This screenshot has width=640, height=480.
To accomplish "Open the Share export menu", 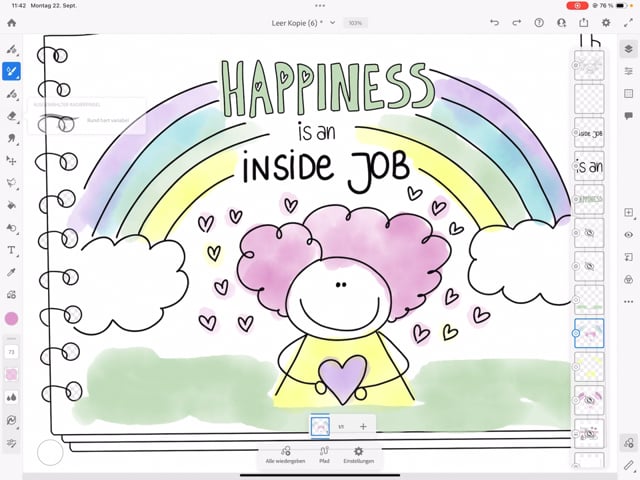I will click(584, 23).
